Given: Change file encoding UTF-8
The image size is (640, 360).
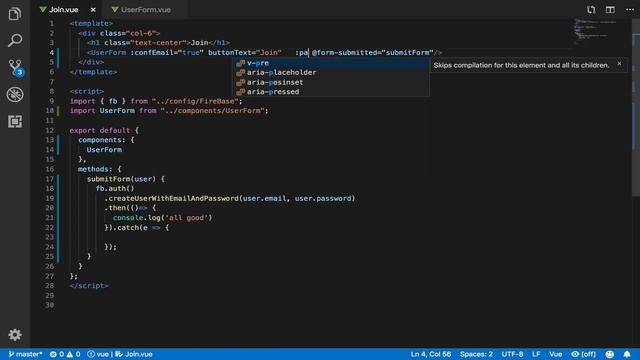Looking at the screenshot, I should pyautogui.click(x=512, y=354).
